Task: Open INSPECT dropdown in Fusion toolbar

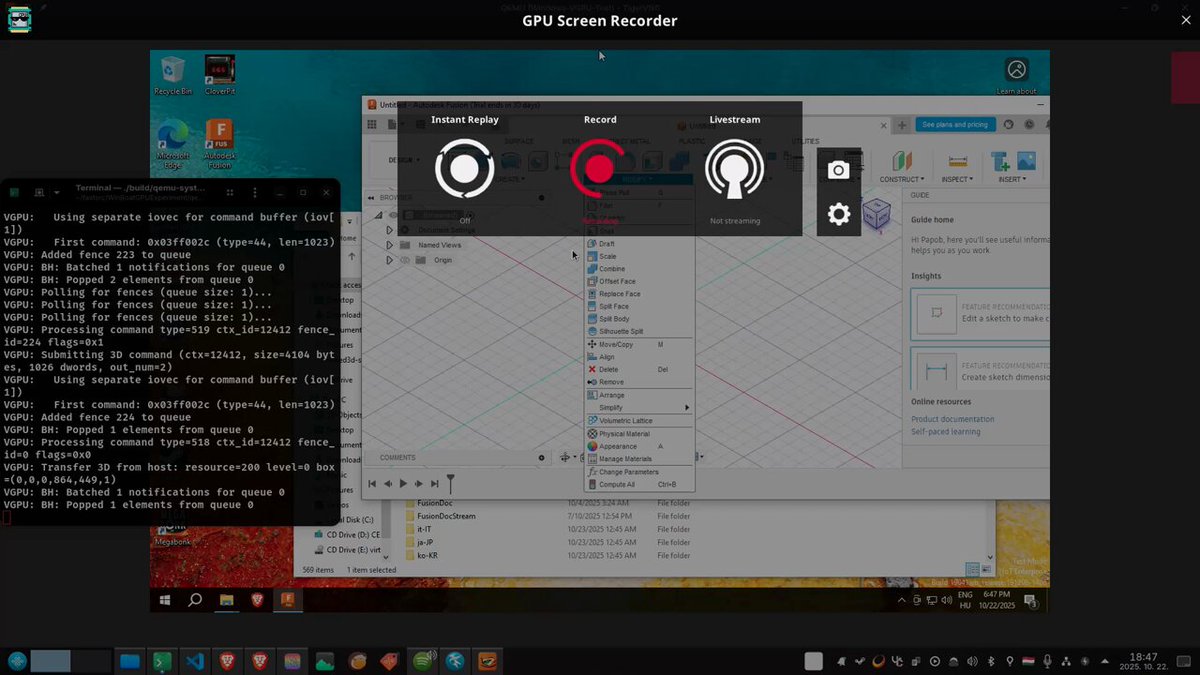Action: coord(957,179)
